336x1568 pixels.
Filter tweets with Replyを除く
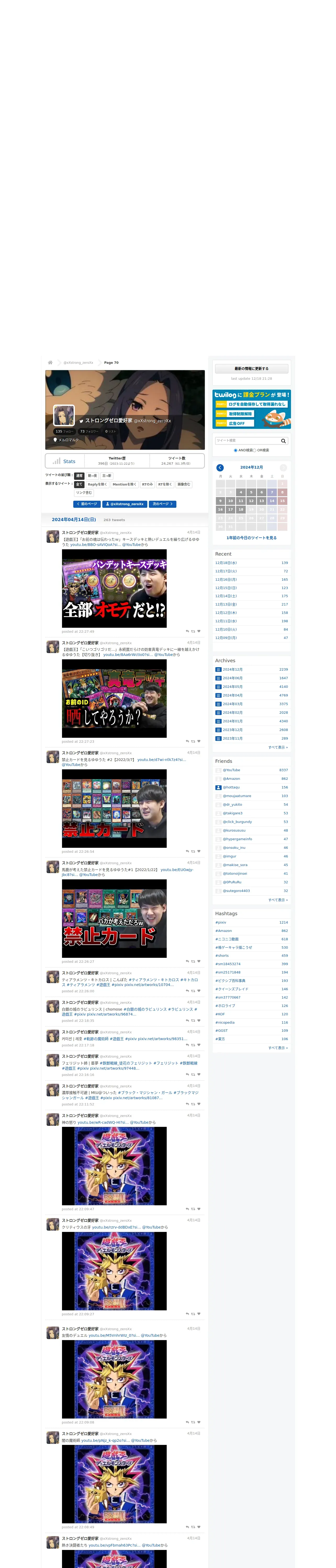coord(98,485)
